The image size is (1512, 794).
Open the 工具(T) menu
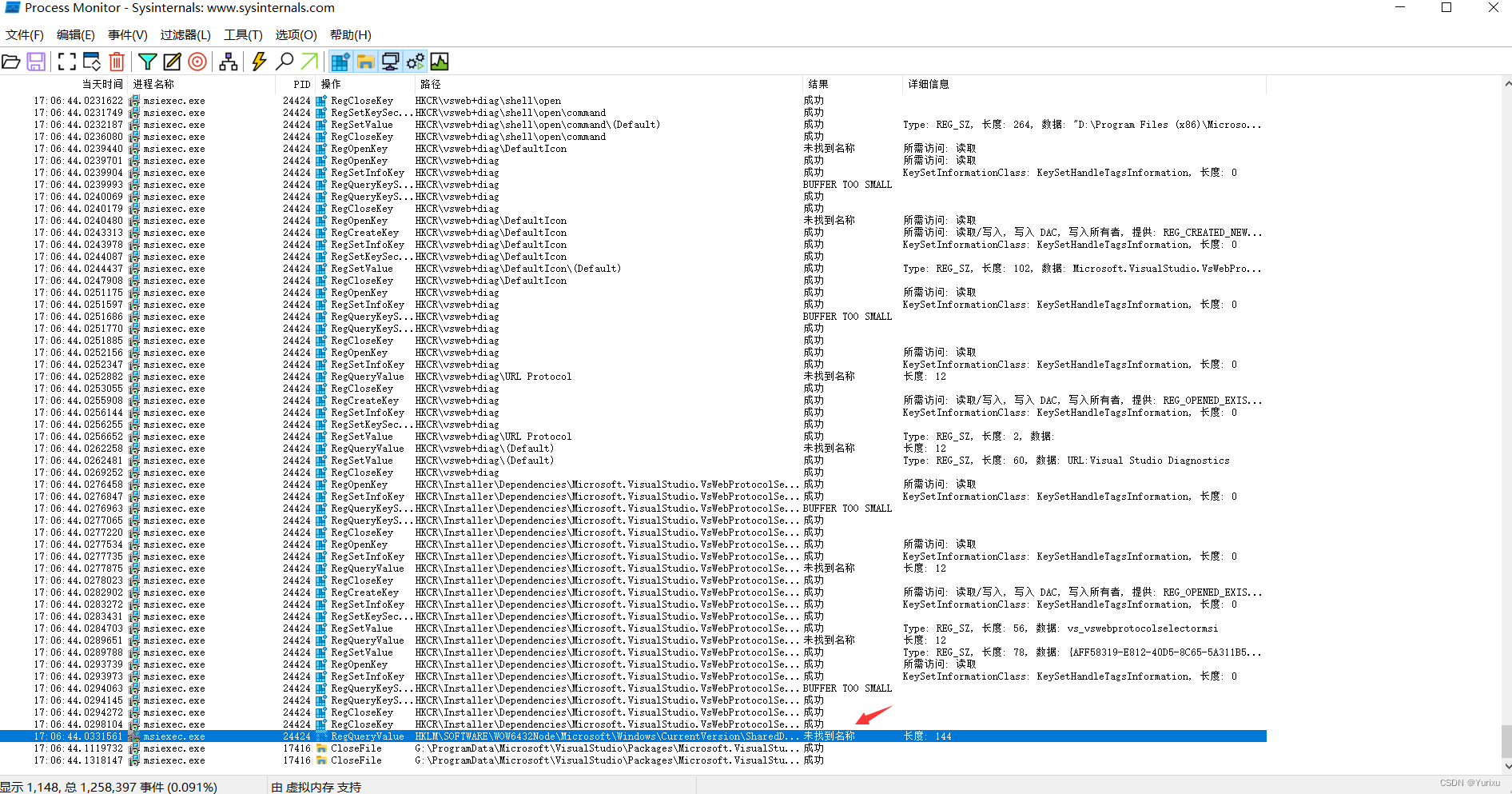243,35
